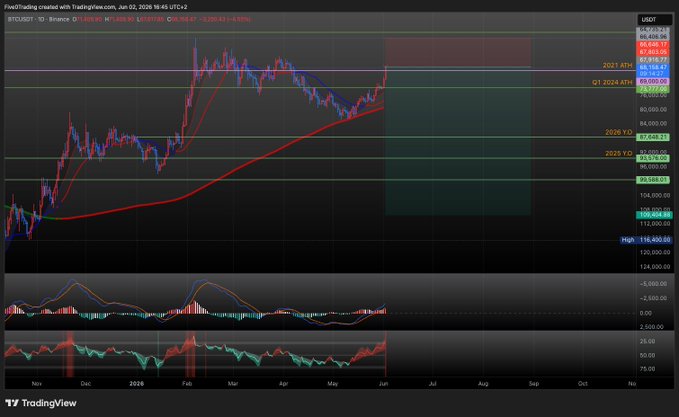
Task: Click the -5,000.00 MACD scale value
Action: tap(653, 284)
